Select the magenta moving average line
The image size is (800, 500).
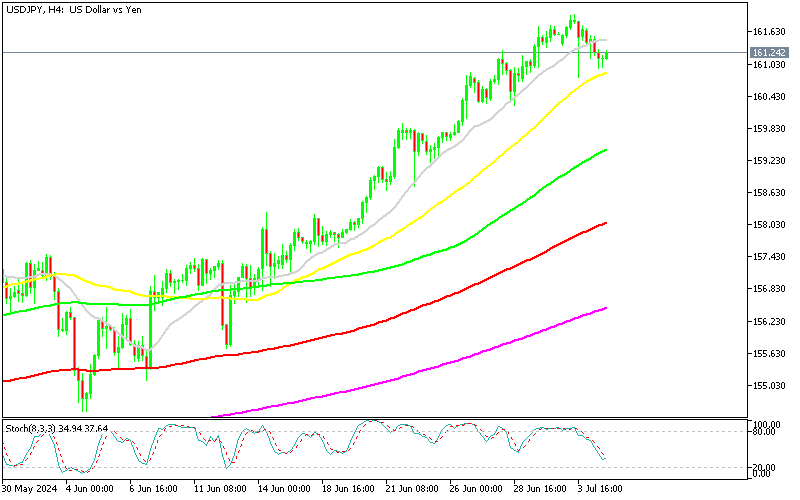[408, 377]
